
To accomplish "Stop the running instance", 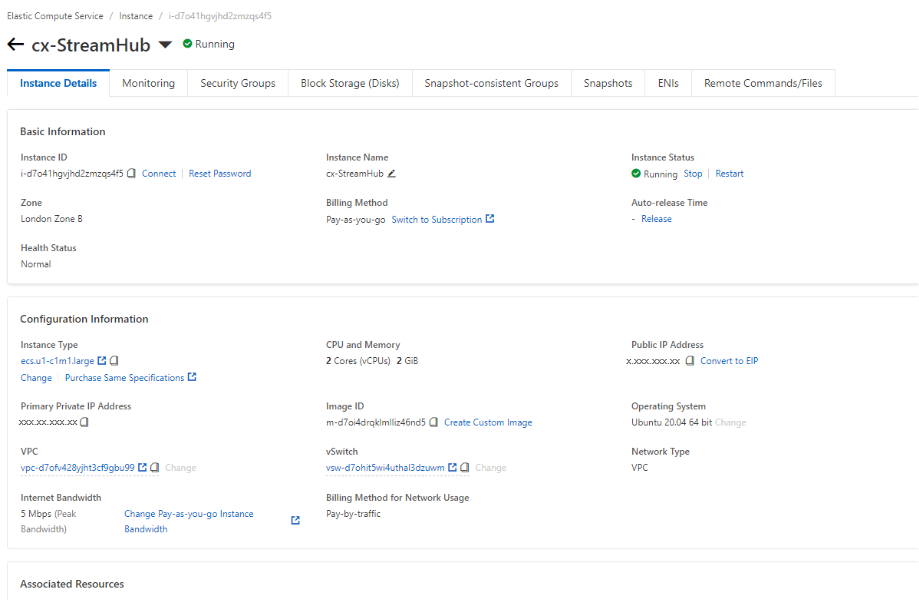I will pyautogui.click(x=693, y=174).
